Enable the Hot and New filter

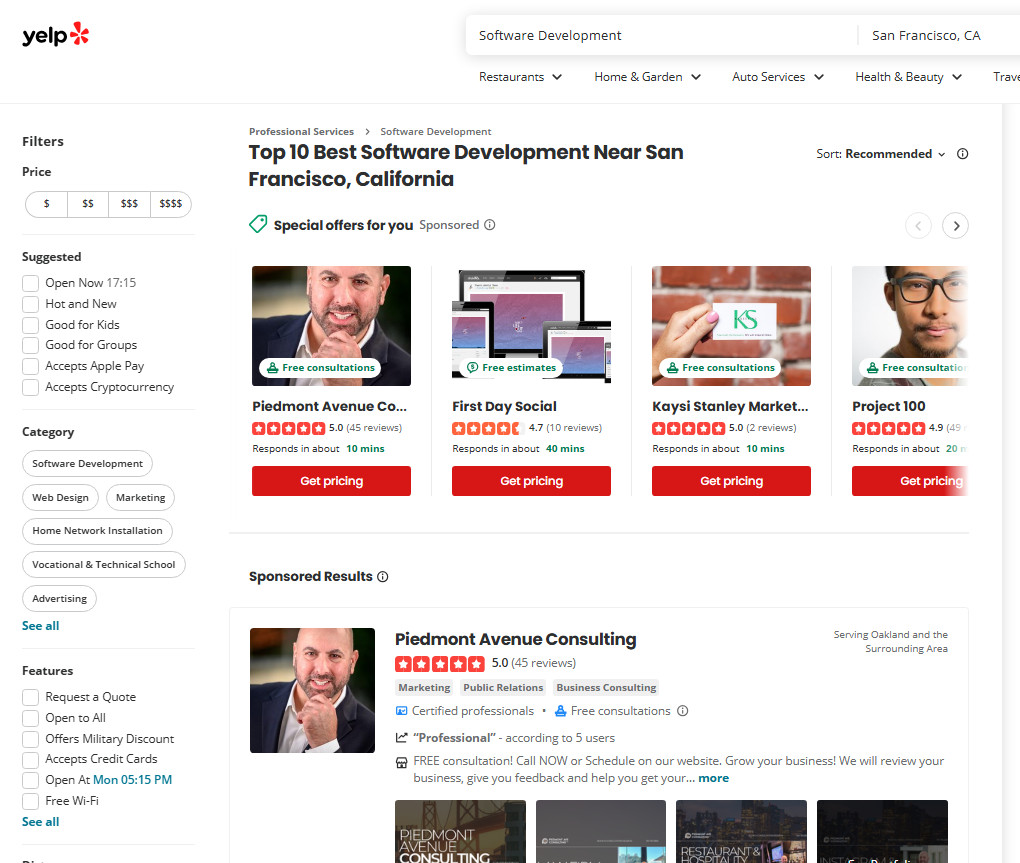tap(30, 304)
